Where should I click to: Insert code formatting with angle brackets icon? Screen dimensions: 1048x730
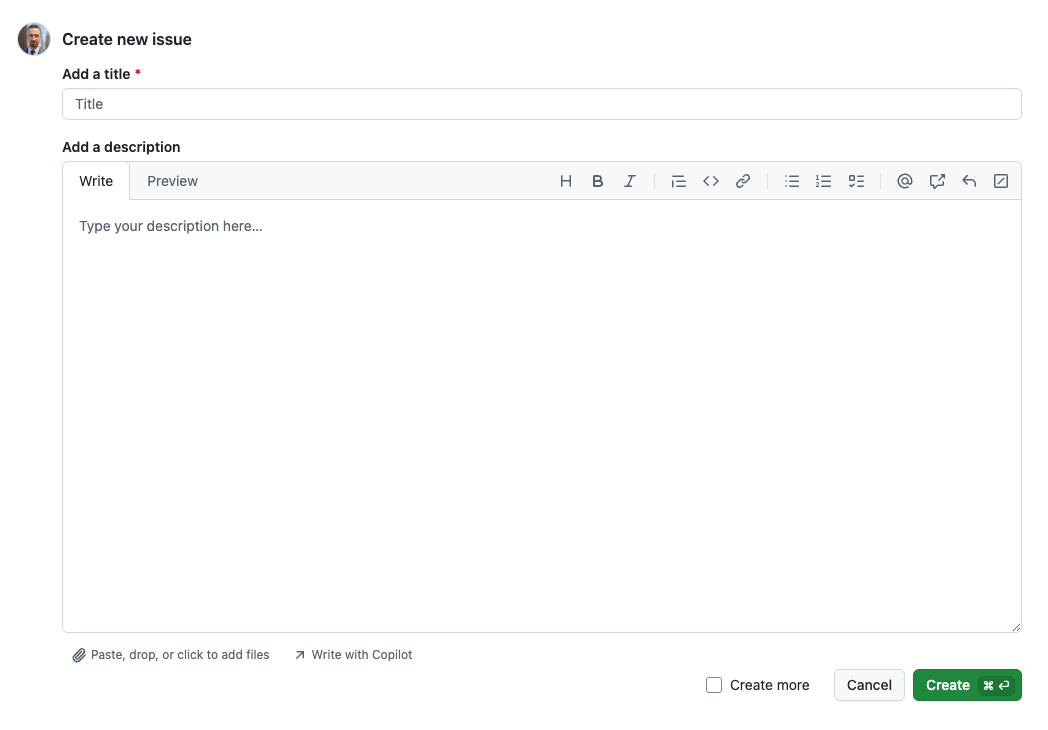711,181
